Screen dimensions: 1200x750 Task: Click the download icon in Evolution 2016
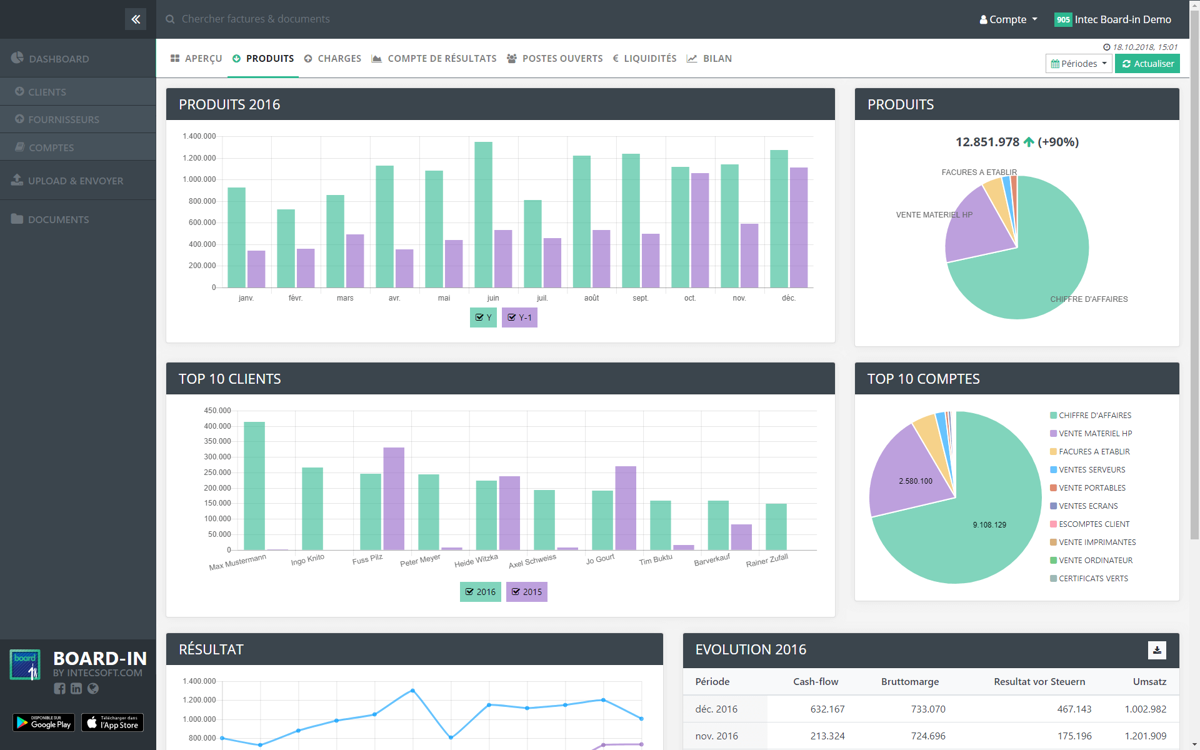pos(1156,650)
